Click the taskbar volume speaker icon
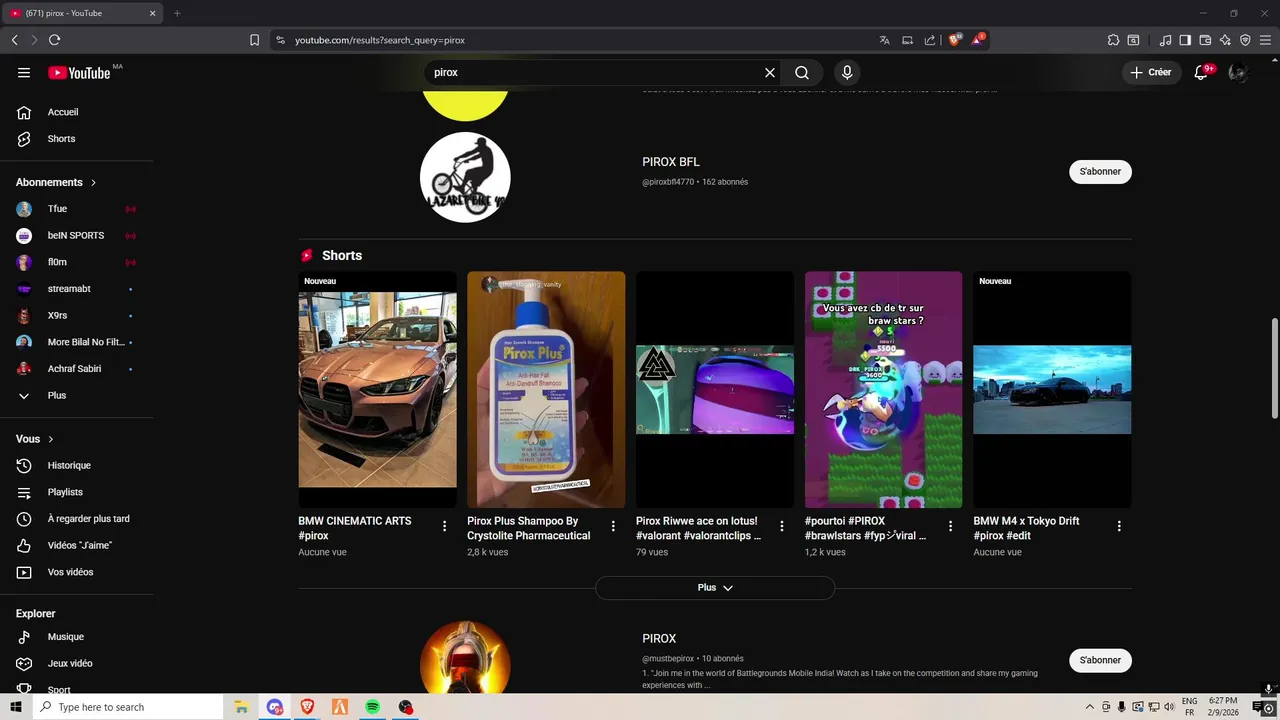The height and width of the screenshot is (720, 1280). [x=1169, y=707]
